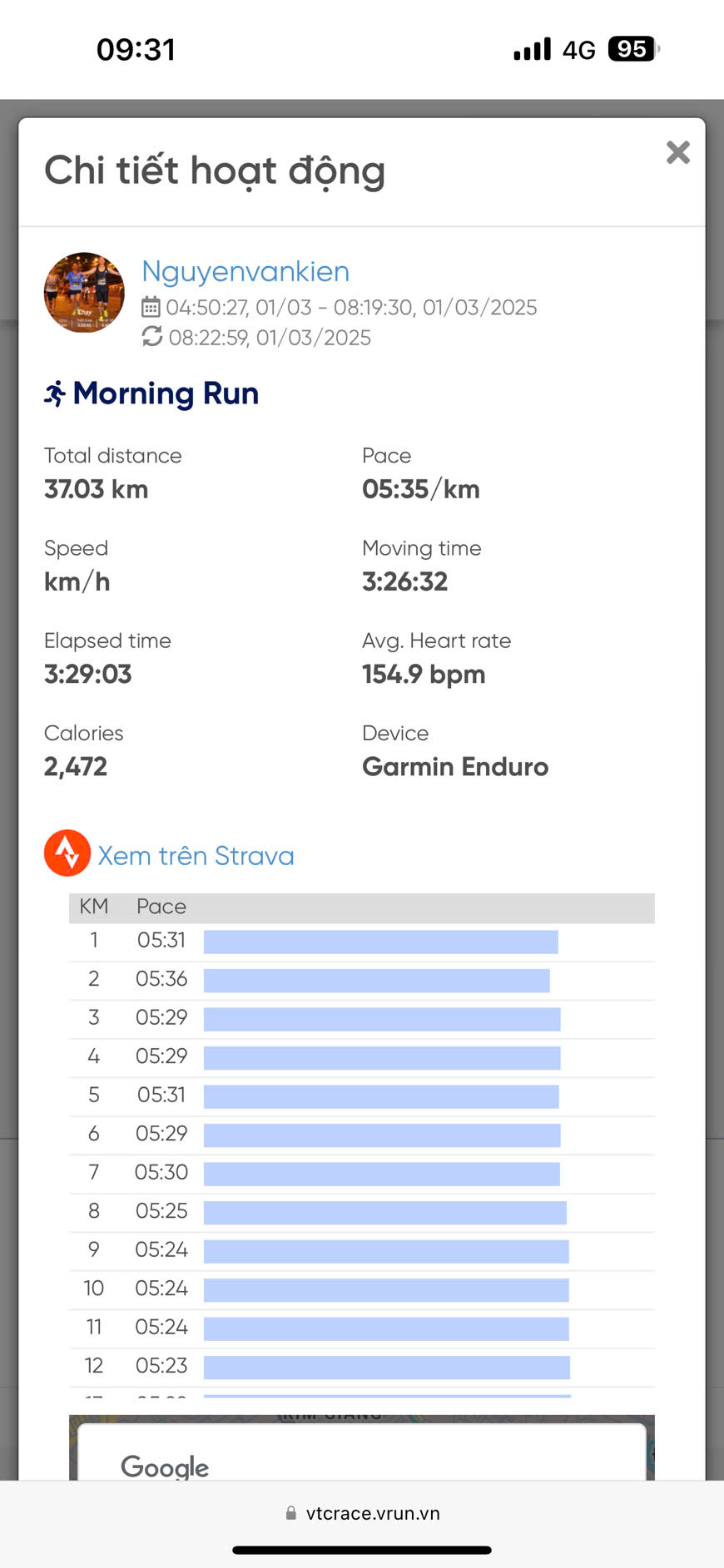Click the lock icon in address bar
This screenshot has width=724, height=1568.
pos(291,1513)
